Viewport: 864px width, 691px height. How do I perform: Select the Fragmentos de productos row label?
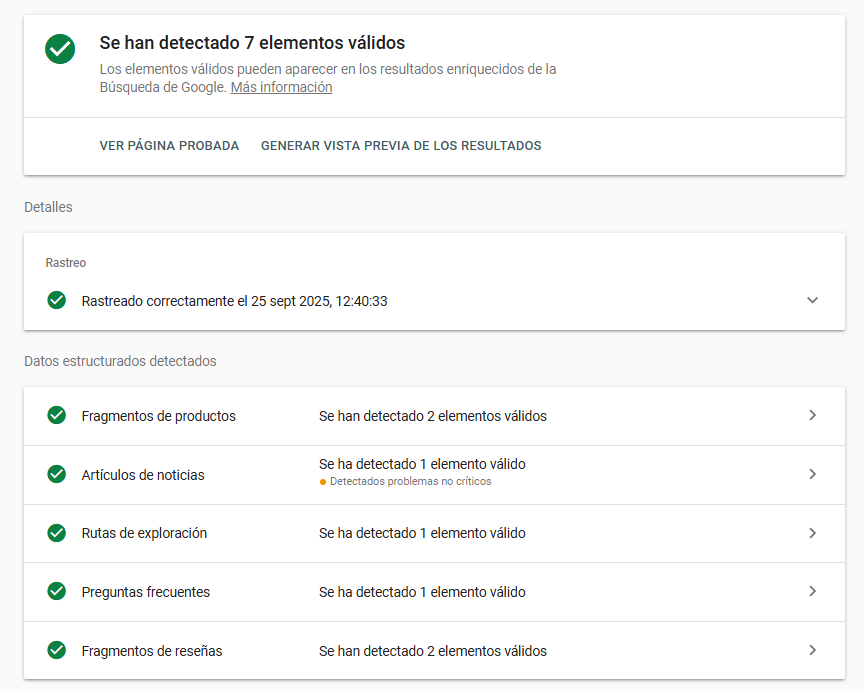(159, 416)
